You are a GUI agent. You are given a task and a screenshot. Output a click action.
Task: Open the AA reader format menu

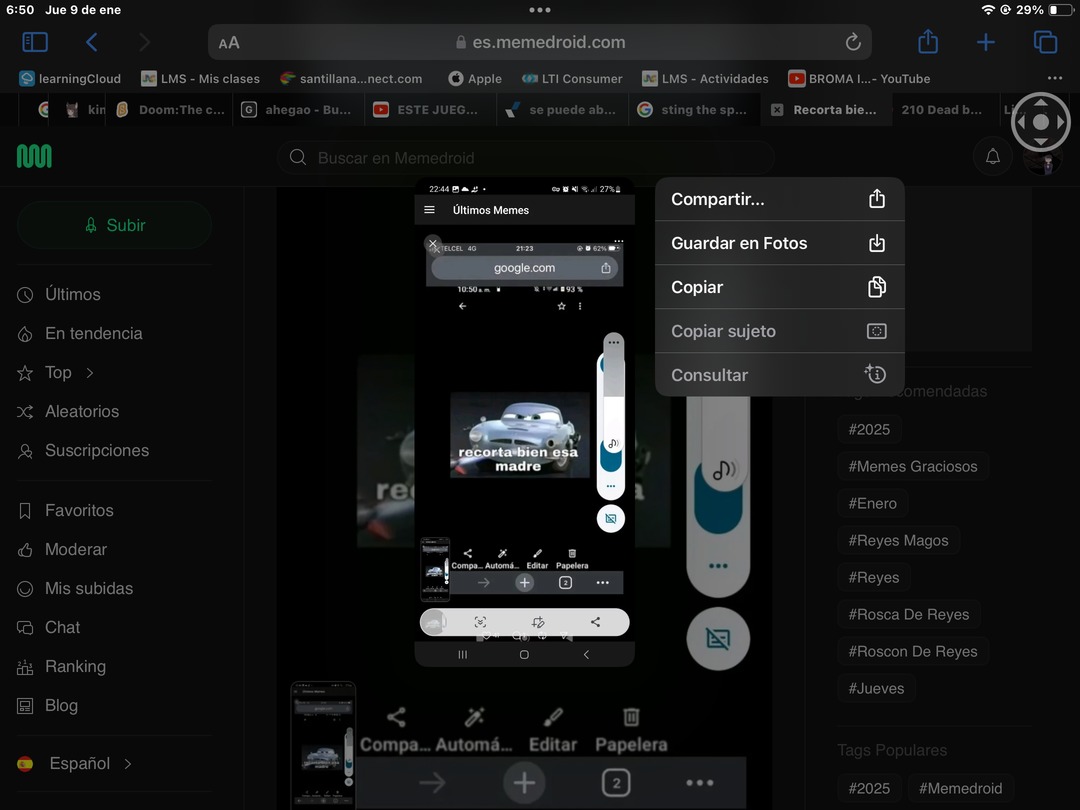[229, 43]
